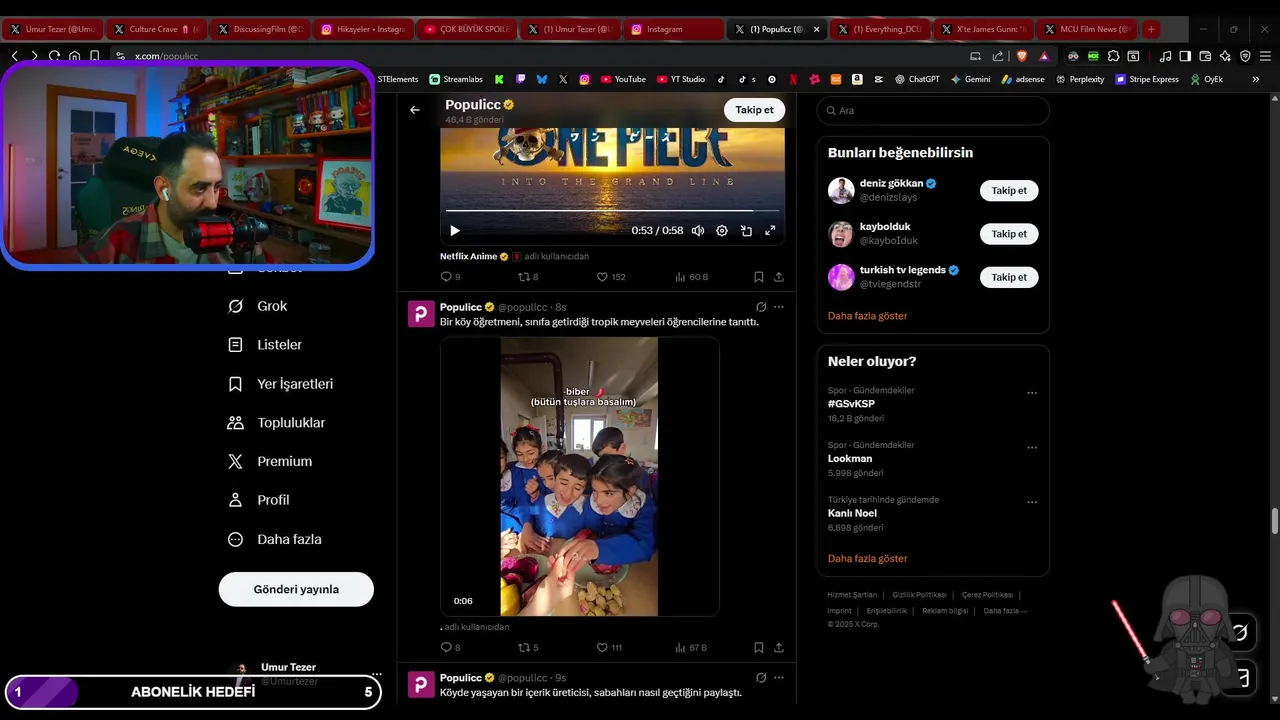This screenshot has width=1280, height=720.
Task: Click the Ara search field
Action: [x=933, y=111]
